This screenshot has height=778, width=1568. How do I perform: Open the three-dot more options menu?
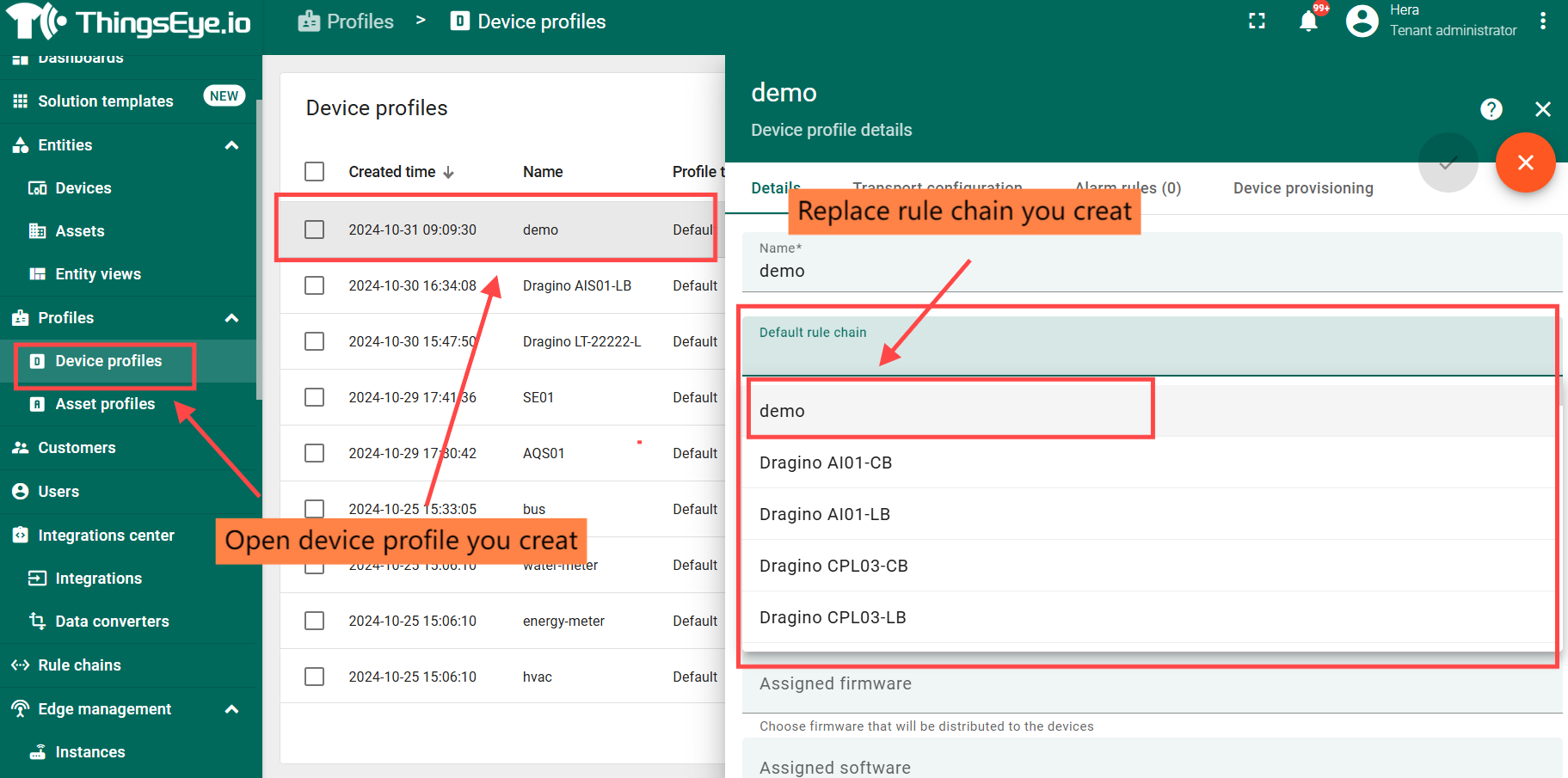pyautogui.click(x=1543, y=21)
